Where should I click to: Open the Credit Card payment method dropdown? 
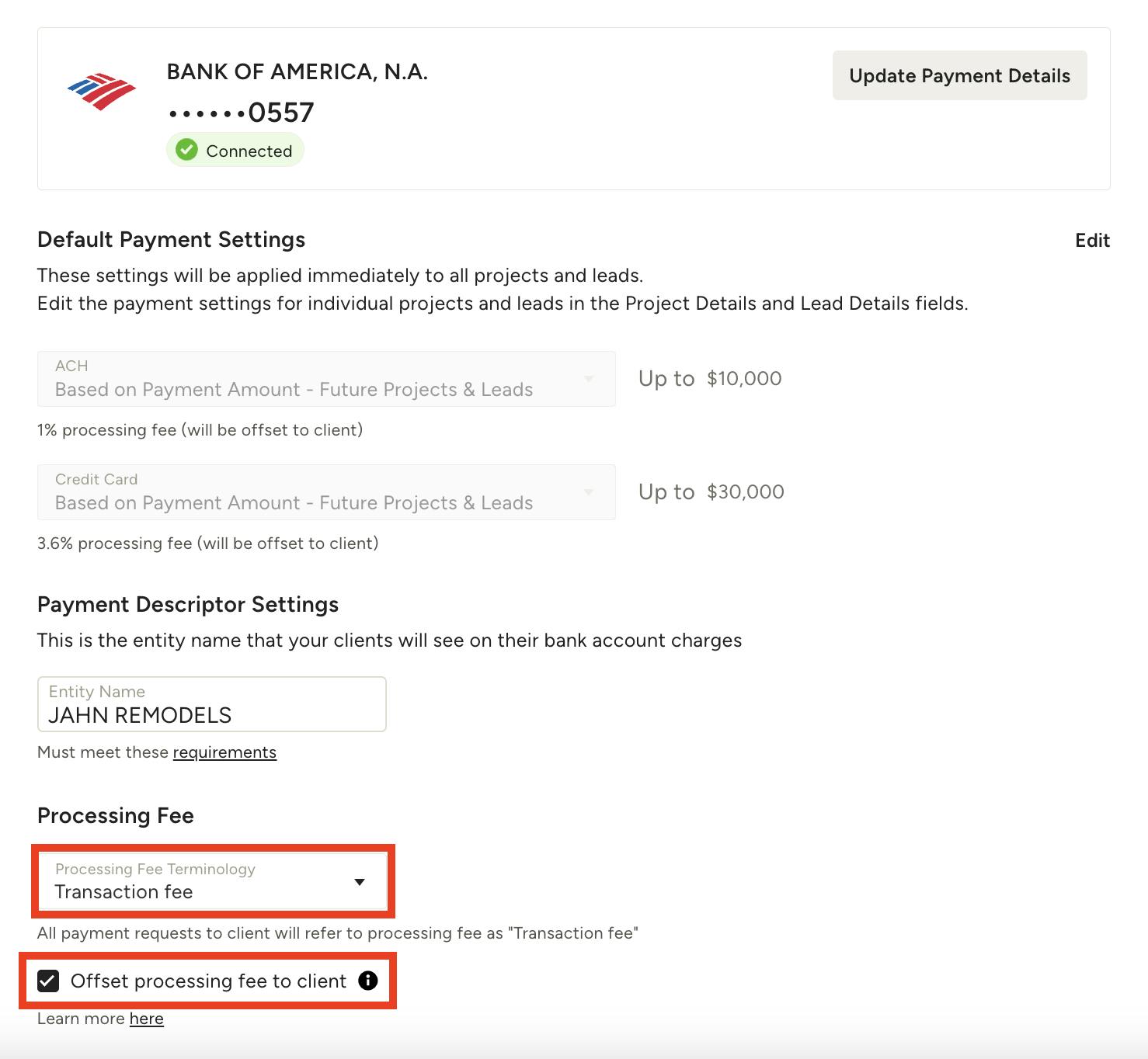[x=326, y=492]
